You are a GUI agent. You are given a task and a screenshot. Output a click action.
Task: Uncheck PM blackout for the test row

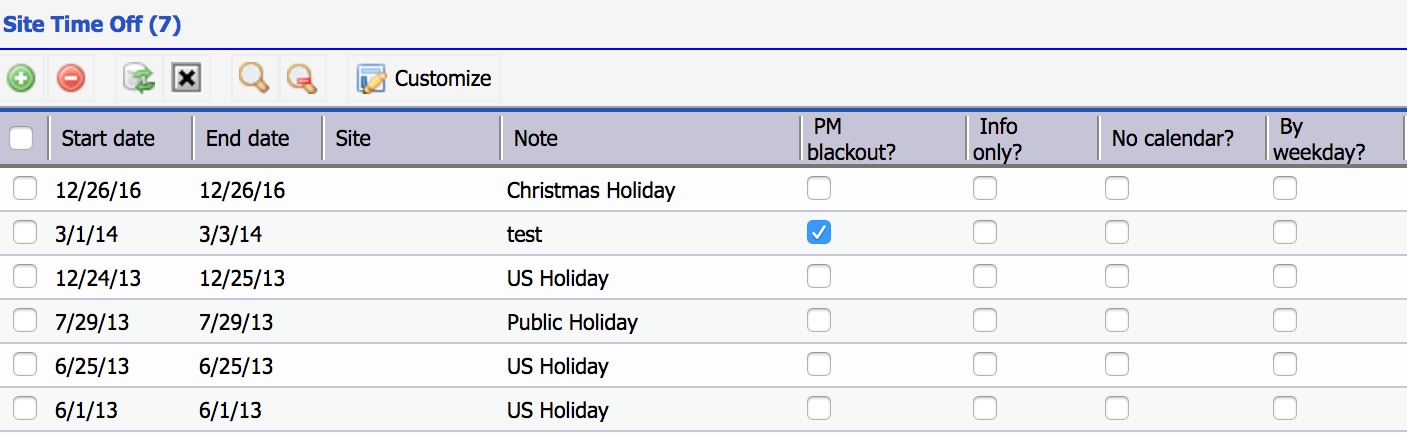(x=819, y=233)
